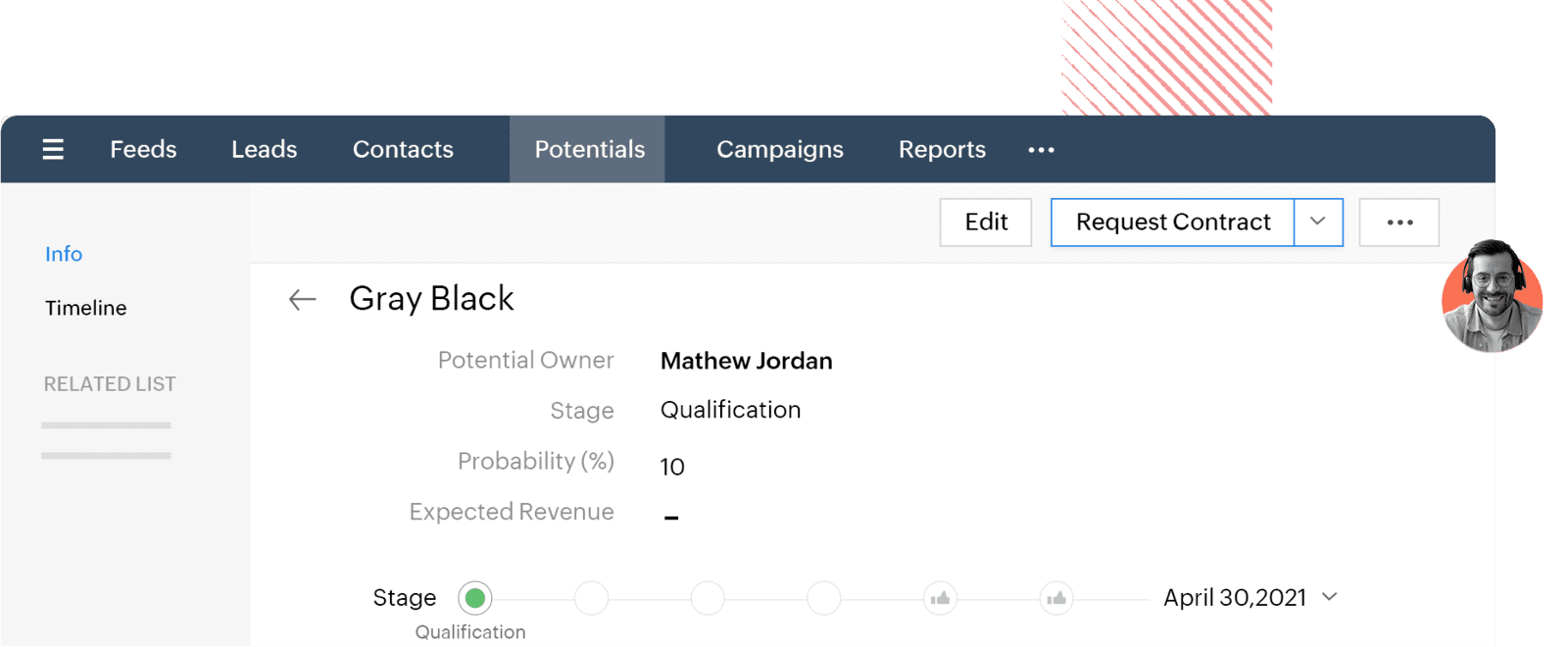Click the user avatar photo
This screenshot has width=1568, height=647.
point(1492,296)
